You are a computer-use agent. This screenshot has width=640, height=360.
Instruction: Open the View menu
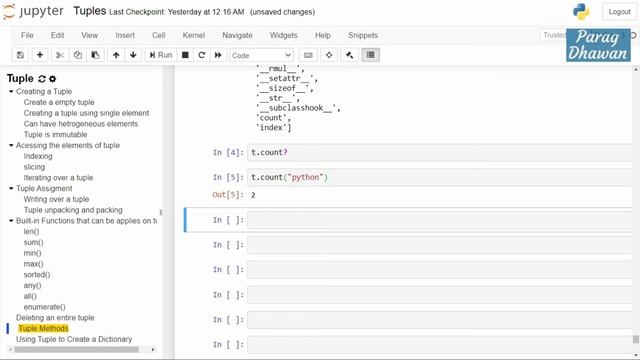coord(89,35)
